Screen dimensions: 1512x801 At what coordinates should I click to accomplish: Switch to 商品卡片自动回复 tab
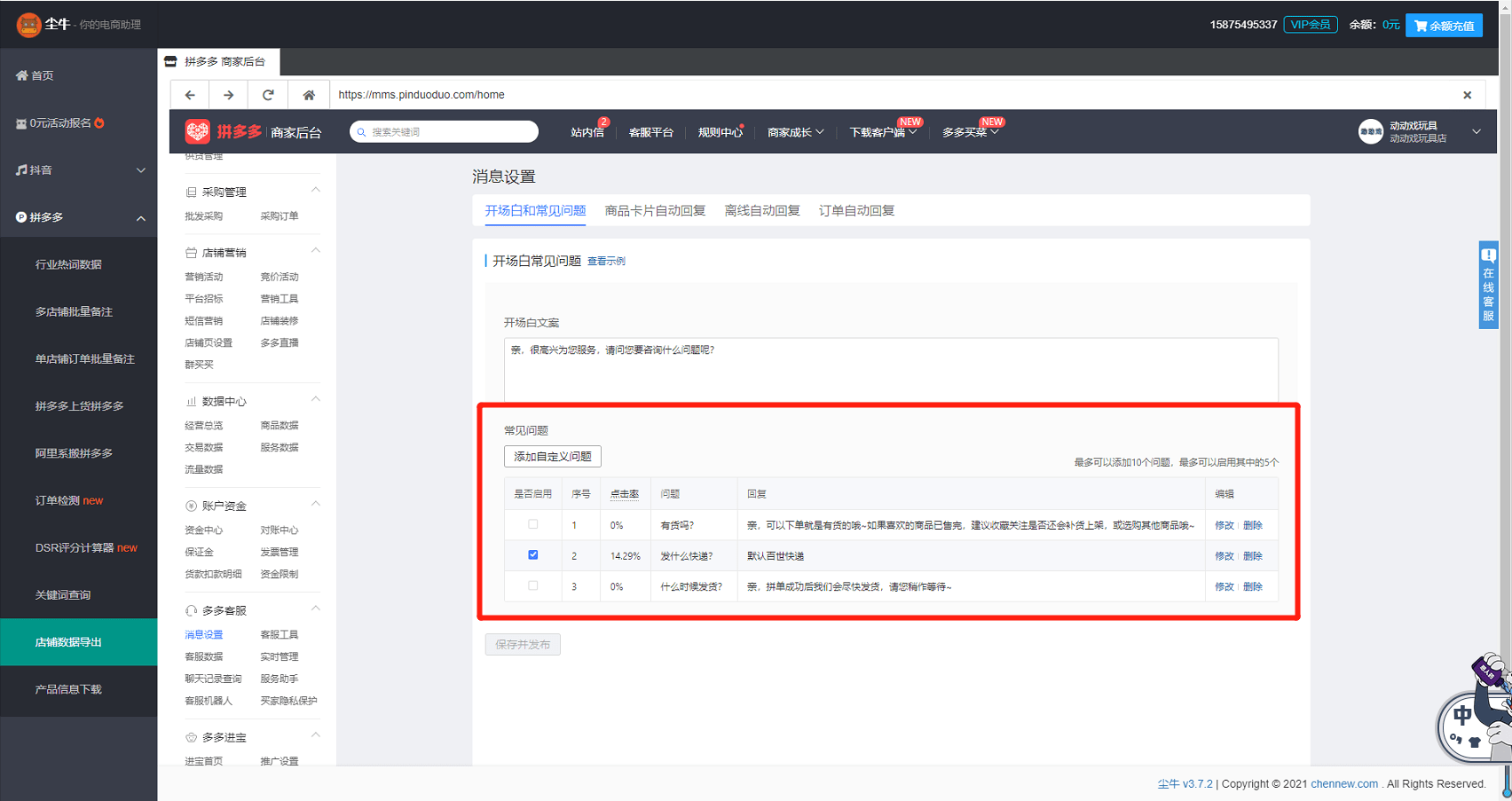coord(655,211)
